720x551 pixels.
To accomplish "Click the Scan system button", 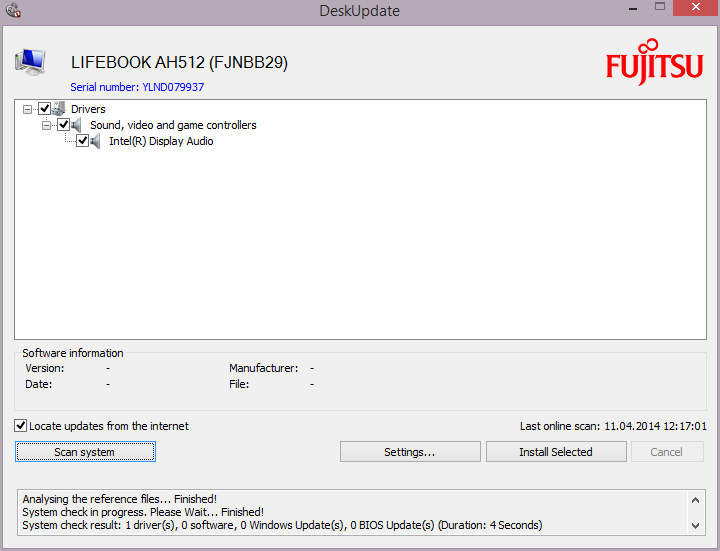I will [x=85, y=452].
